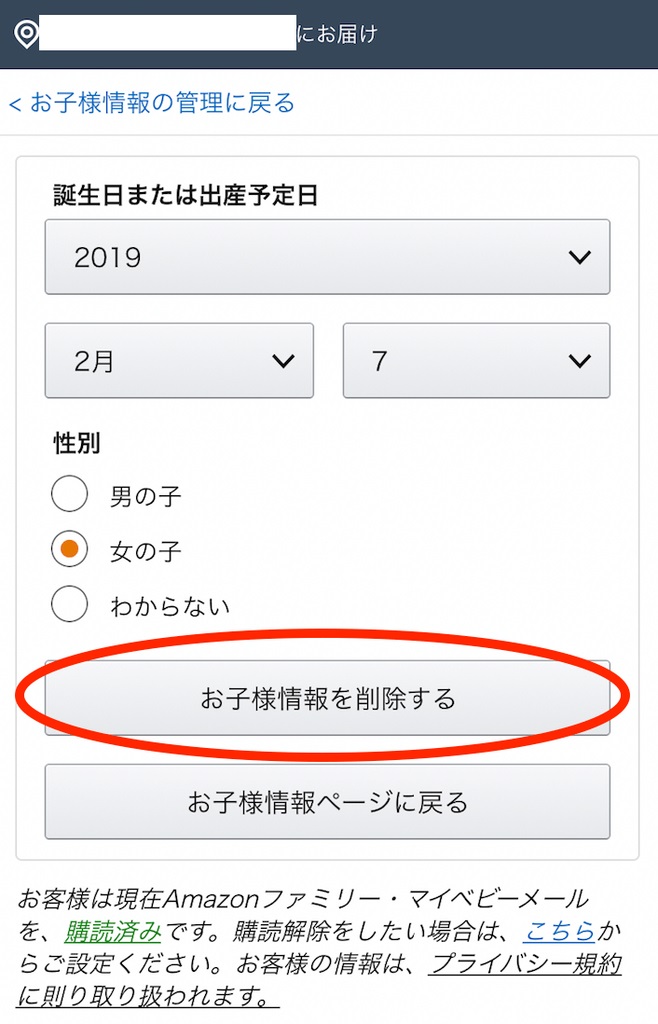
Task: Click the back chevron beside お子様情報の管理に戻る
Action: (15, 104)
